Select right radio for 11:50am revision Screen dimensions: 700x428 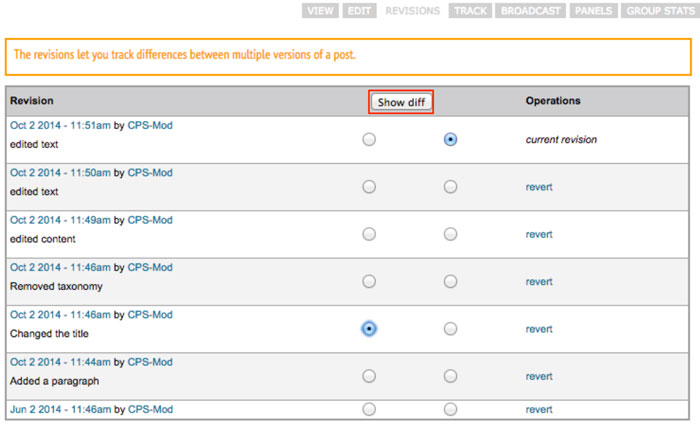pos(450,187)
